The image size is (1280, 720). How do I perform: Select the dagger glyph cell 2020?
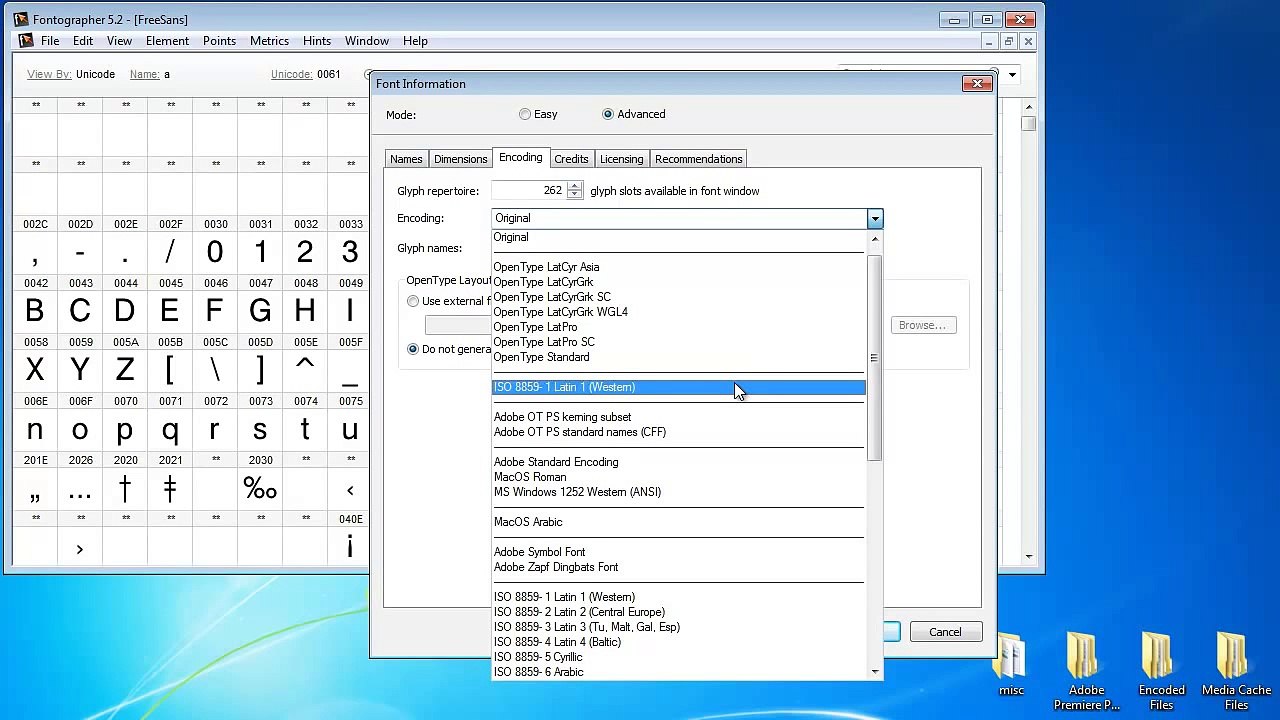pos(125,489)
